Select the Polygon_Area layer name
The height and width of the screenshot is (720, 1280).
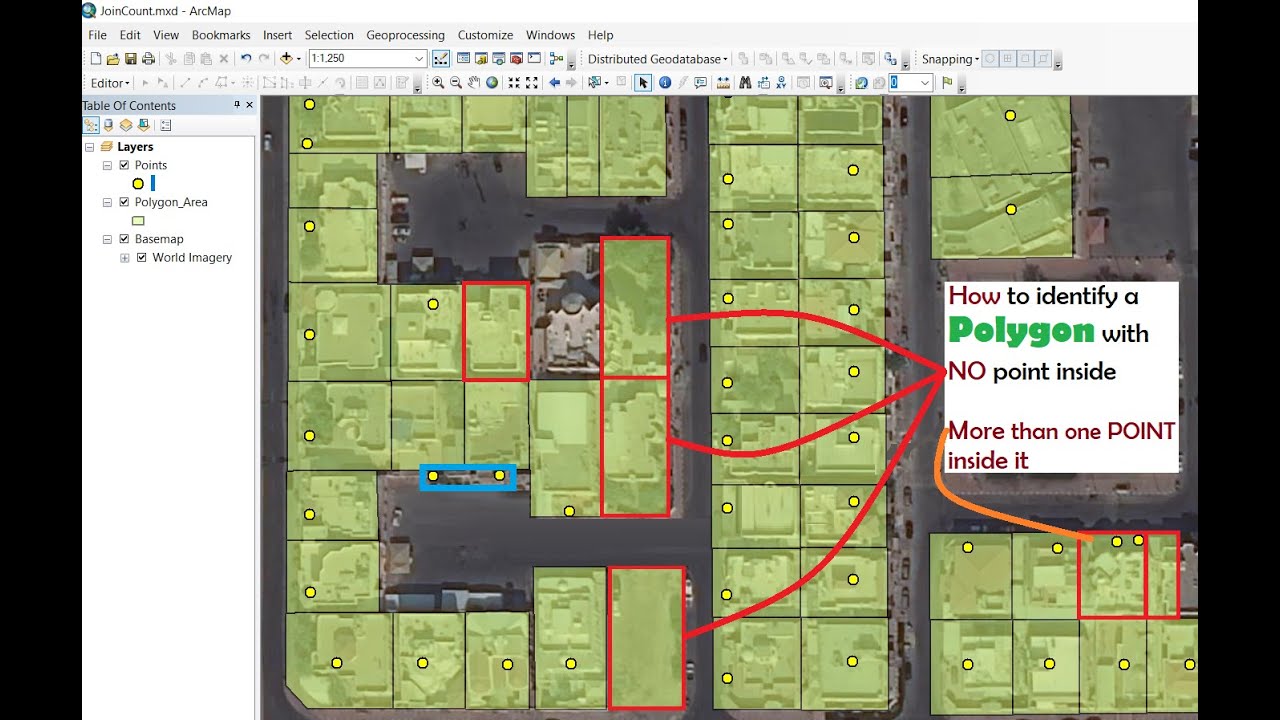[171, 202]
